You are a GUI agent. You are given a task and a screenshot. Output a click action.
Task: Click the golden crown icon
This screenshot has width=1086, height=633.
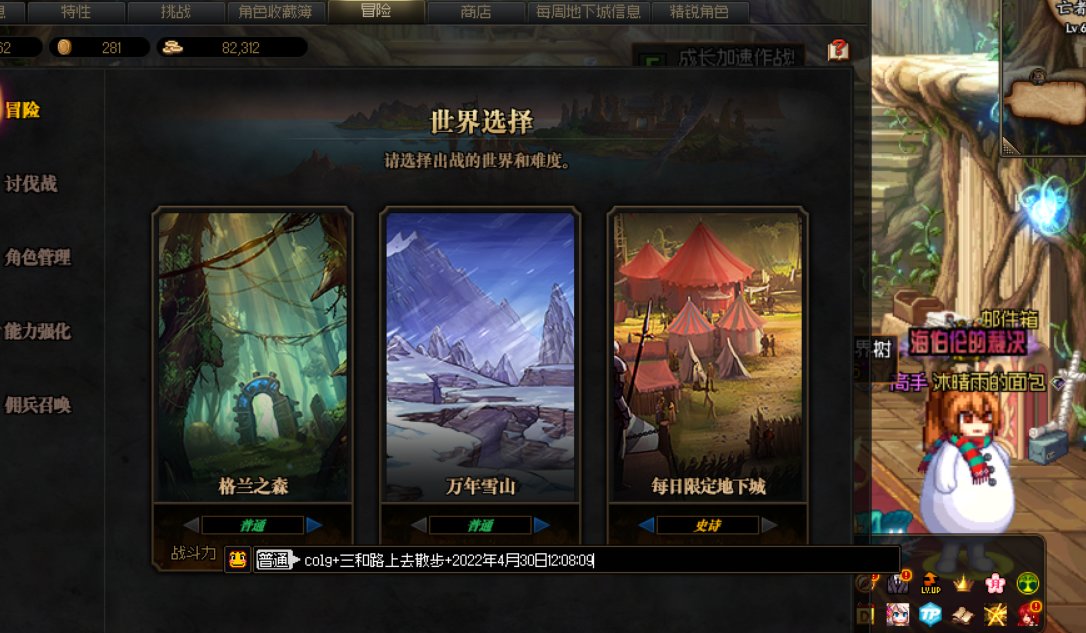[x=963, y=583]
